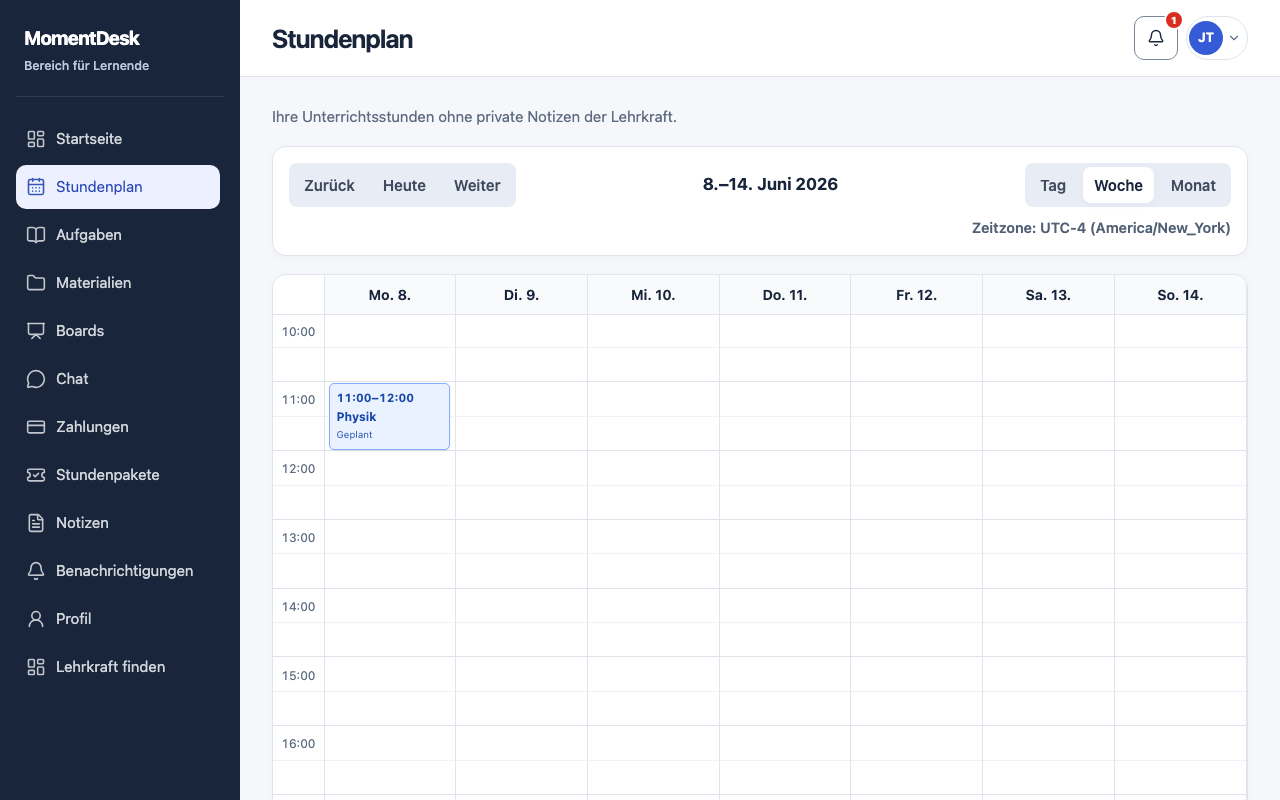Click the Boards presentation icon
This screenshot has width=1280, height=800.
36,331
